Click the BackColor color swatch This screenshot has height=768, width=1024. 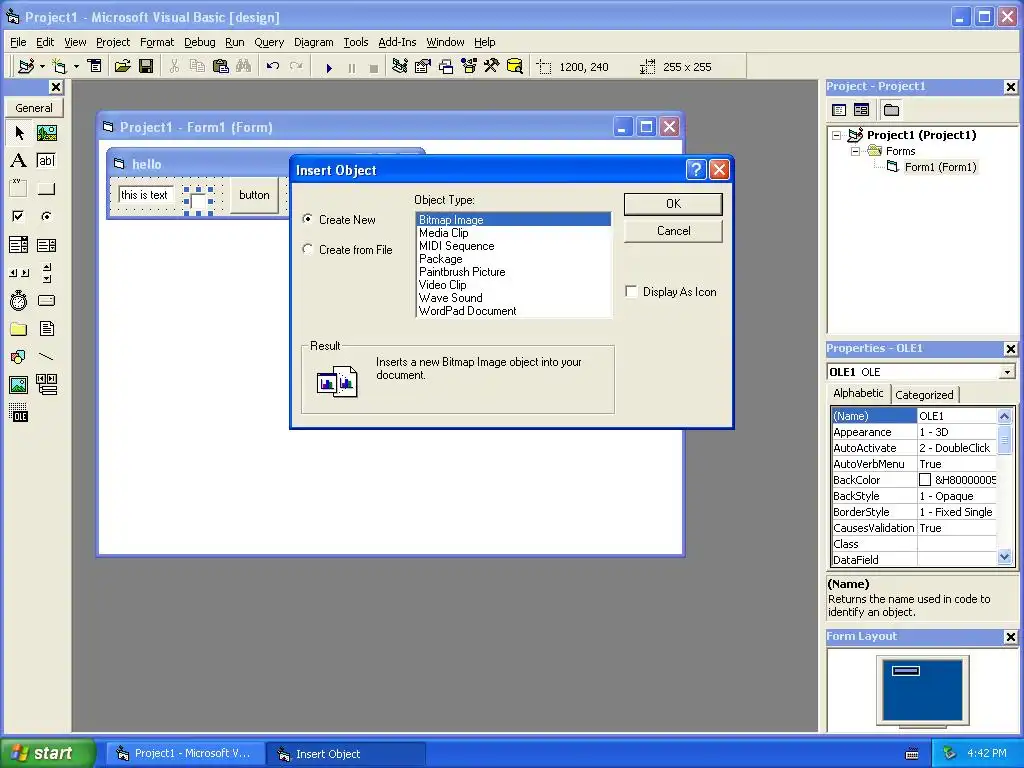pos(925,480)
